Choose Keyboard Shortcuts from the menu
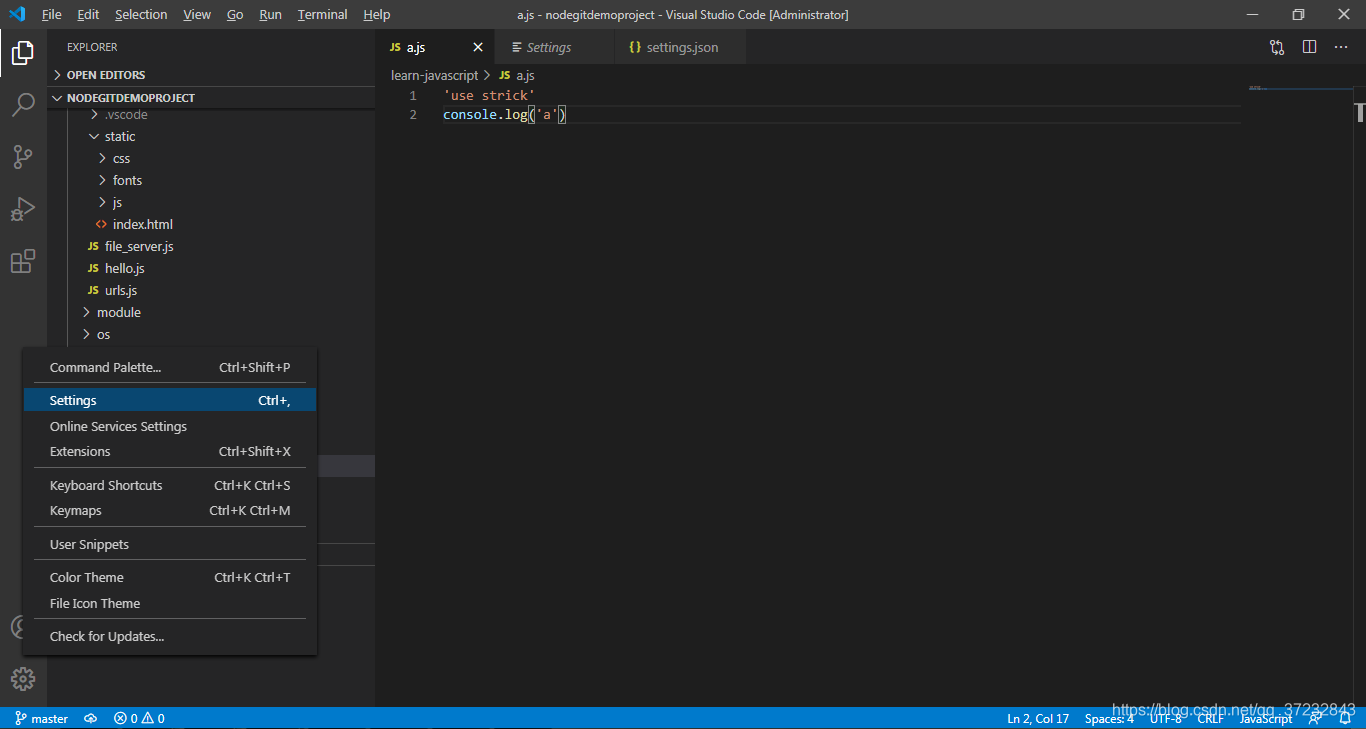 pos(170,485)
